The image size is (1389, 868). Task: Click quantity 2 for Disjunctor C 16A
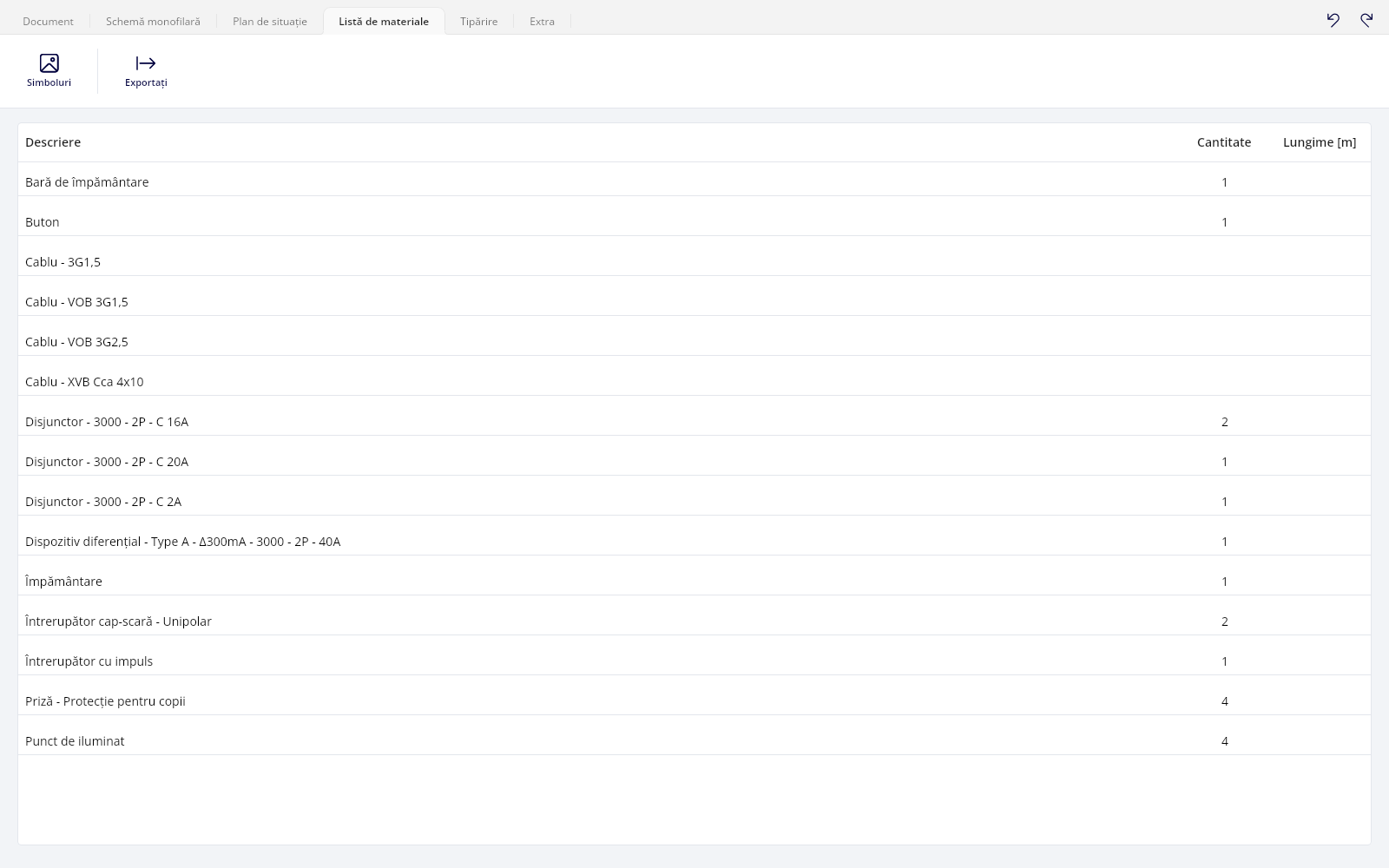coord(1225,422)
